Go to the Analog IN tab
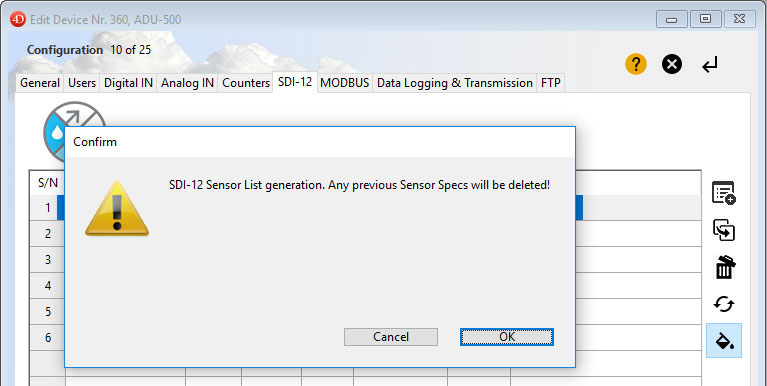Image resolution: width=767 pixels, height=386 pixels. [188, 83]
